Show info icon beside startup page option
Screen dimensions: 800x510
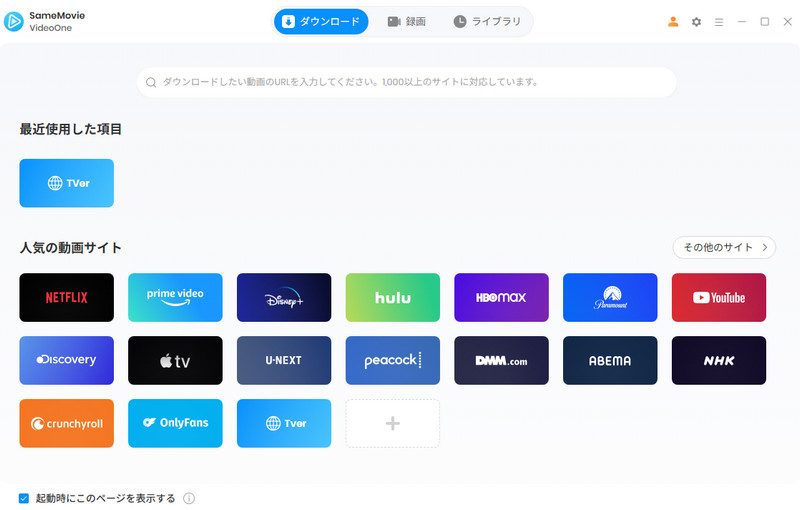click(x=189, y=498)
